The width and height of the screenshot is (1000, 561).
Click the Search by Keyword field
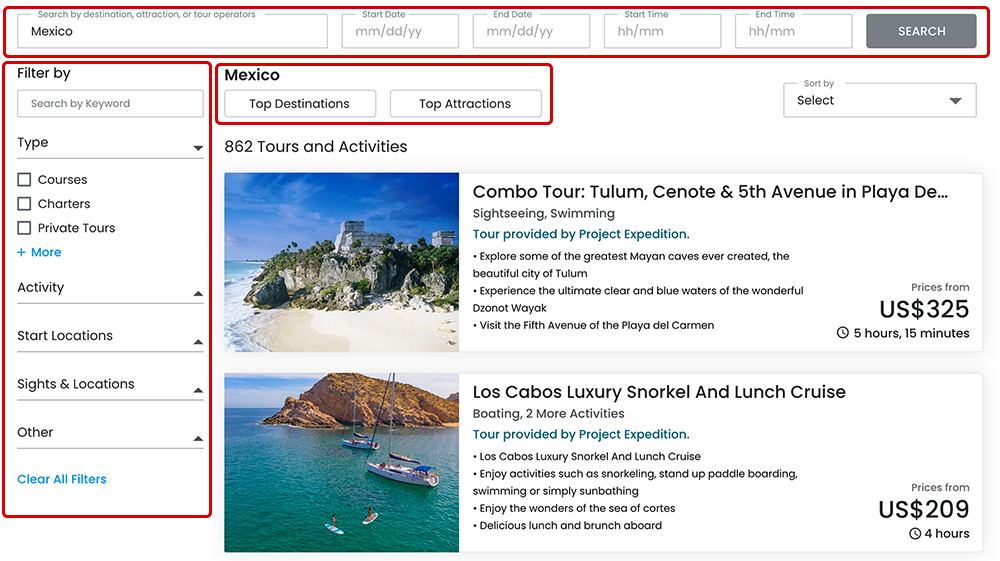(110, 104)
